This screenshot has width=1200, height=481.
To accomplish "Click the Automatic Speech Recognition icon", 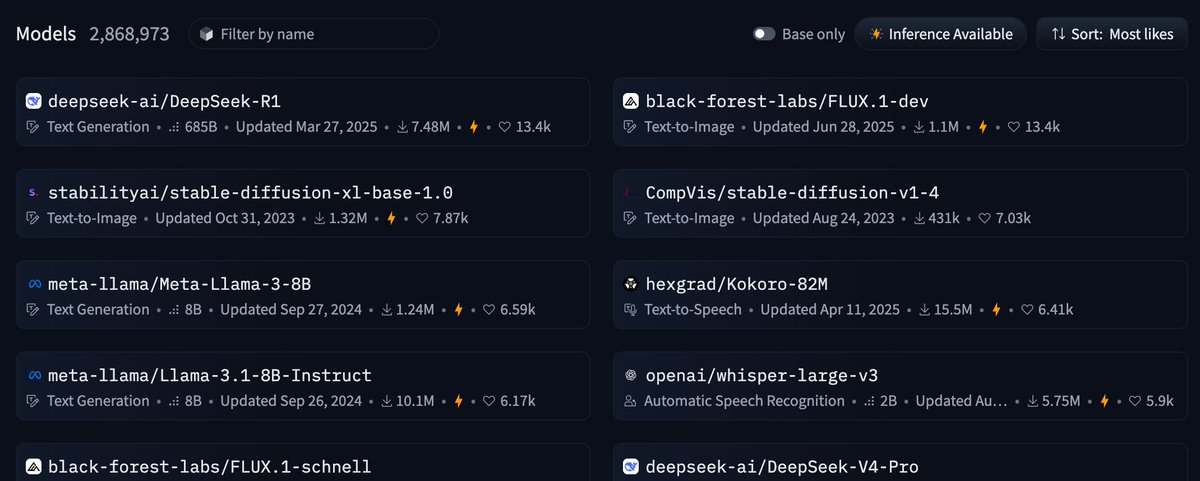I will point(630,402).
